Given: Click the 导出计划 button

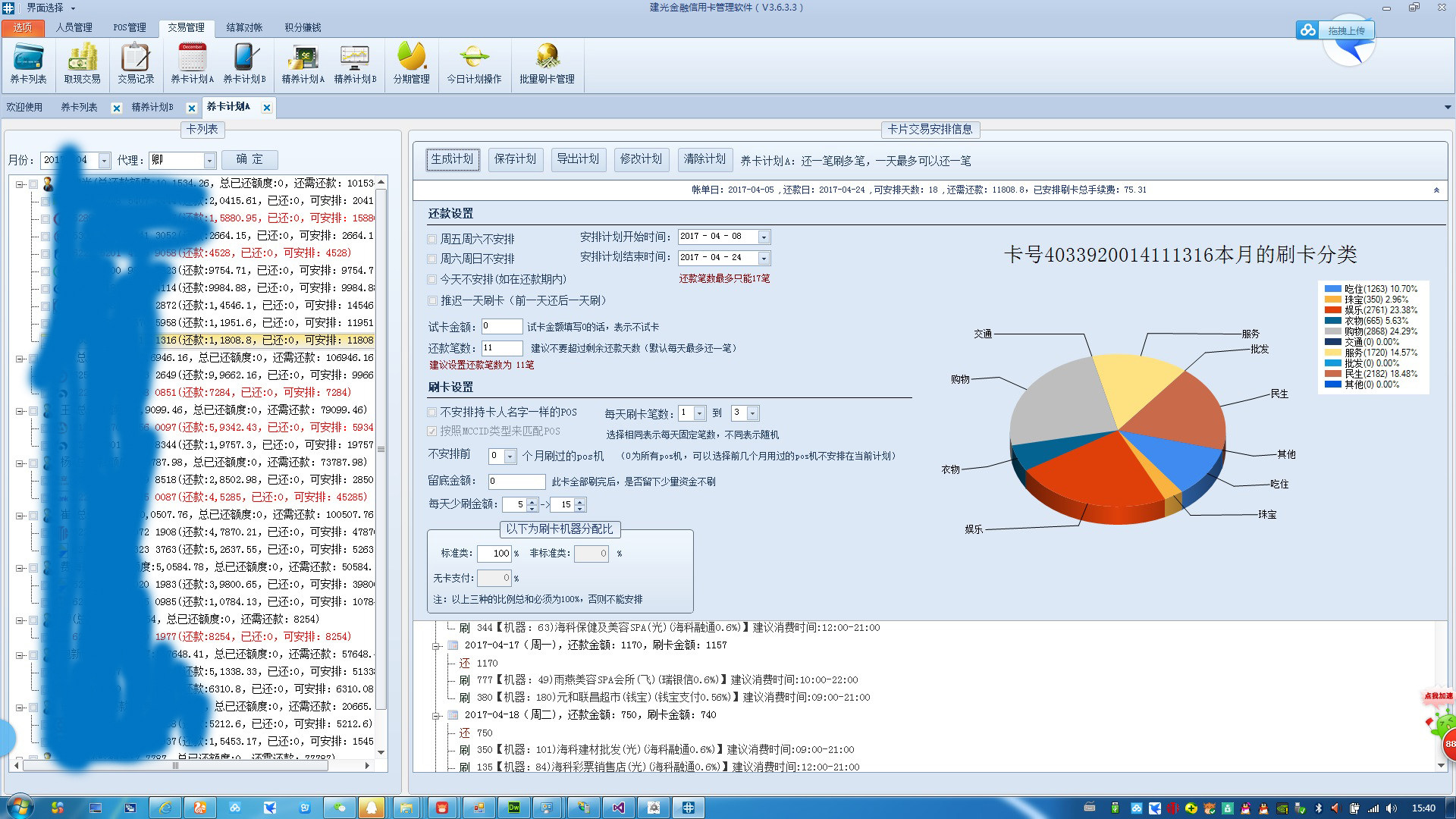Looking at the screenshot, I should click(x=578, y=159).
